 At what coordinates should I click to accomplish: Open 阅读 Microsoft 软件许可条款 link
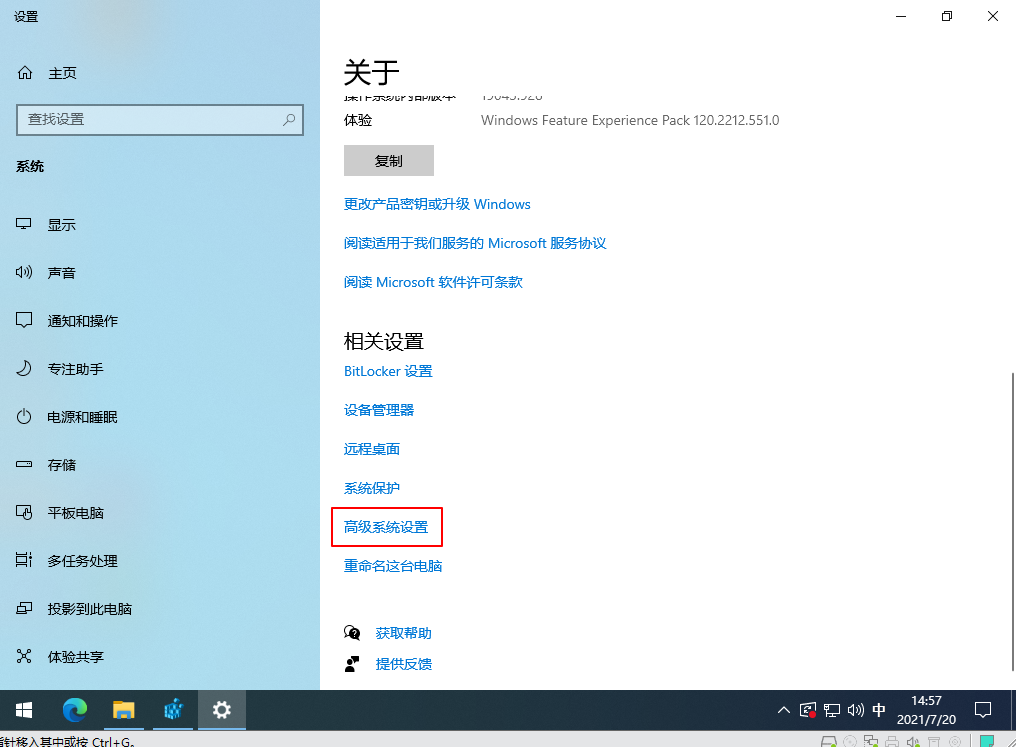click(433, 282)
